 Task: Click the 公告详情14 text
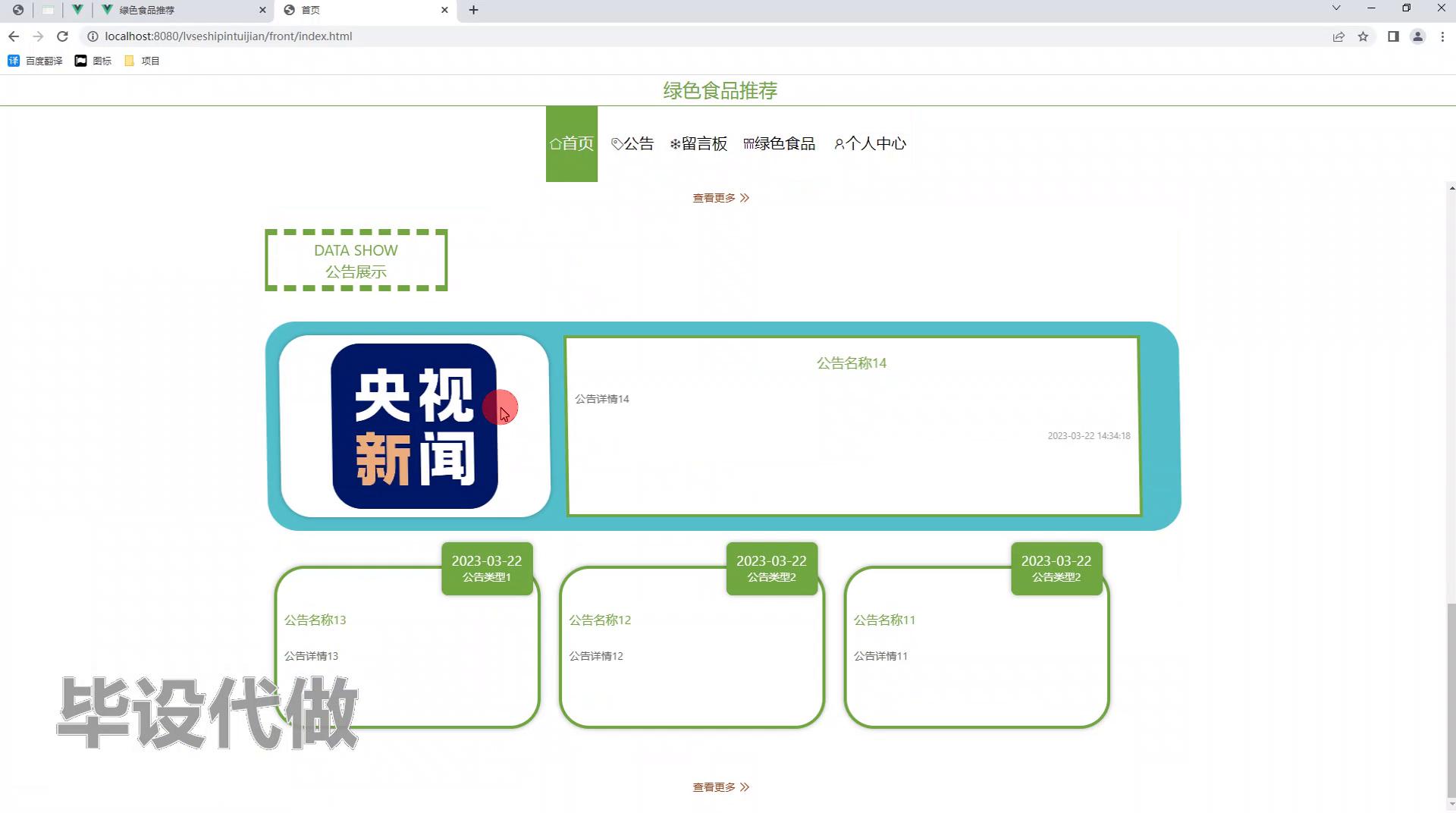[x=602, y=399]
